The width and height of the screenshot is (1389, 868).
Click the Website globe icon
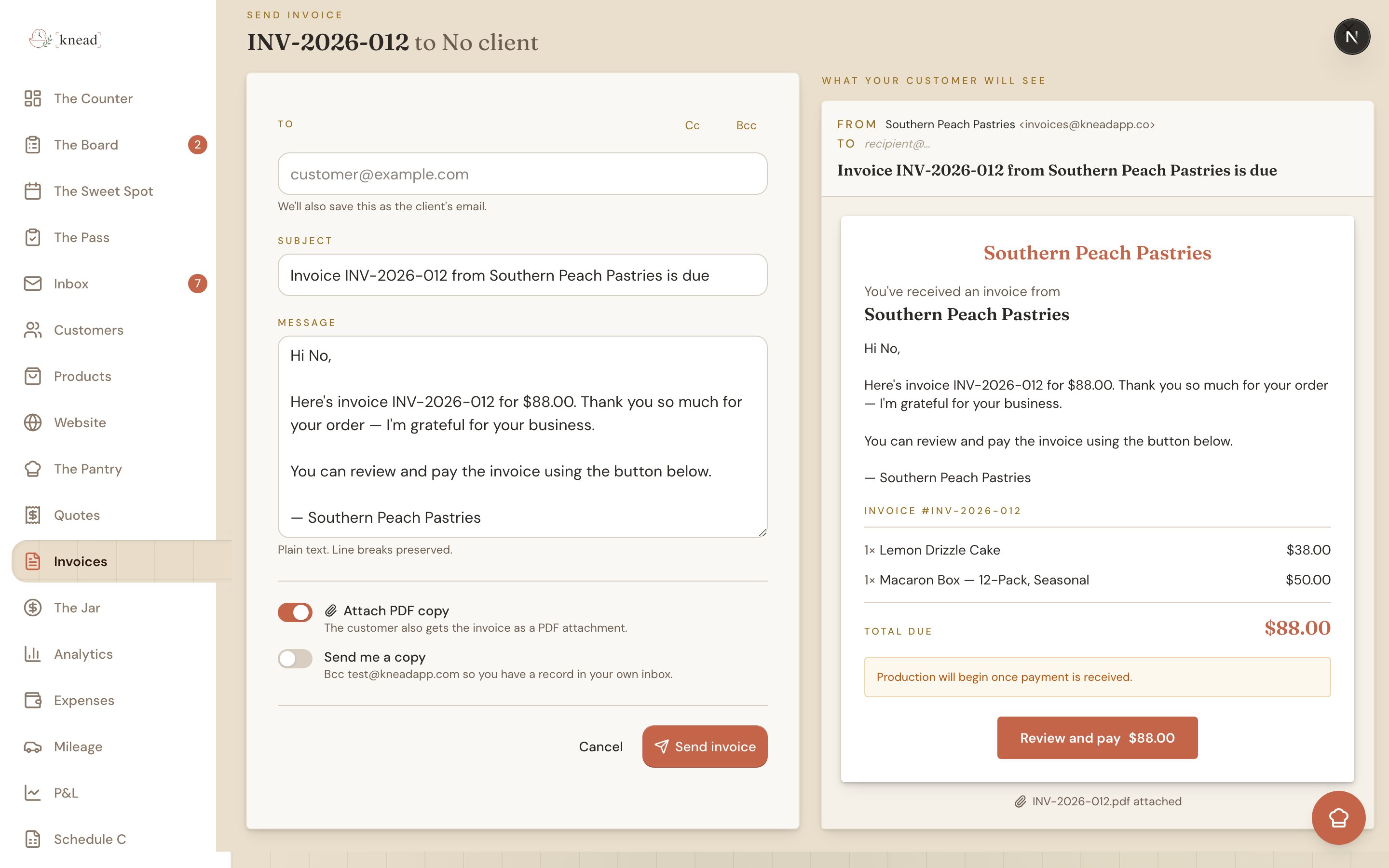(x=33, y=422)
